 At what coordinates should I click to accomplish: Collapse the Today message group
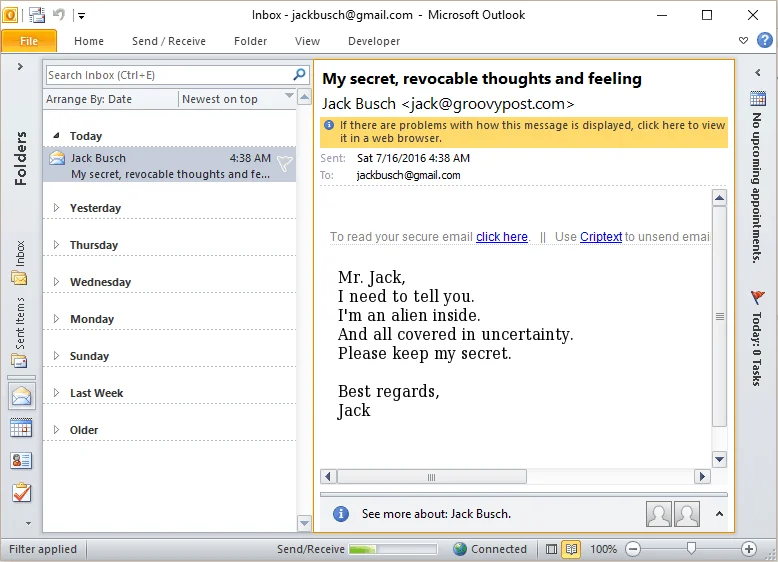[x=57, y=135]
